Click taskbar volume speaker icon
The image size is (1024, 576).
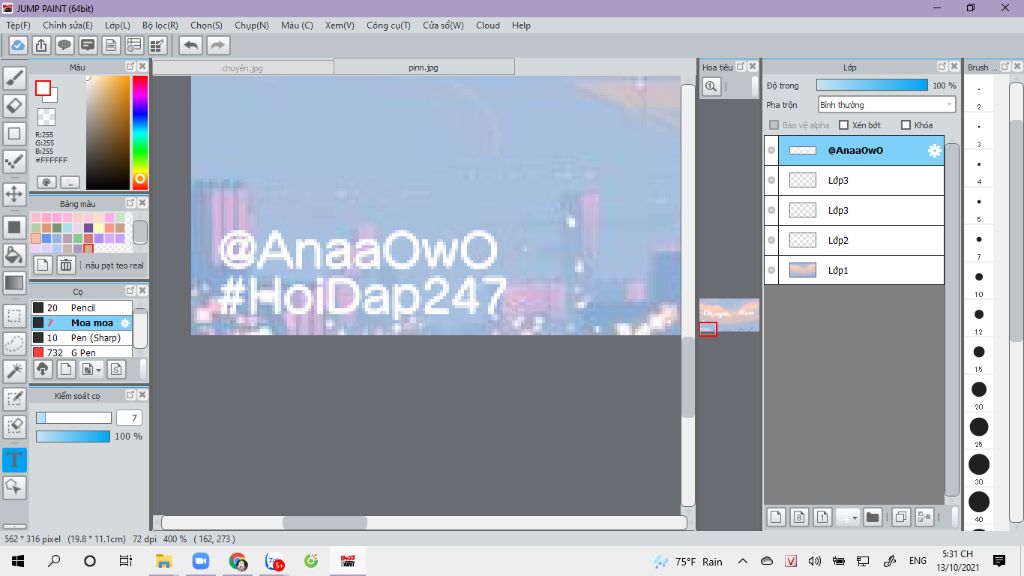(814, 561)
